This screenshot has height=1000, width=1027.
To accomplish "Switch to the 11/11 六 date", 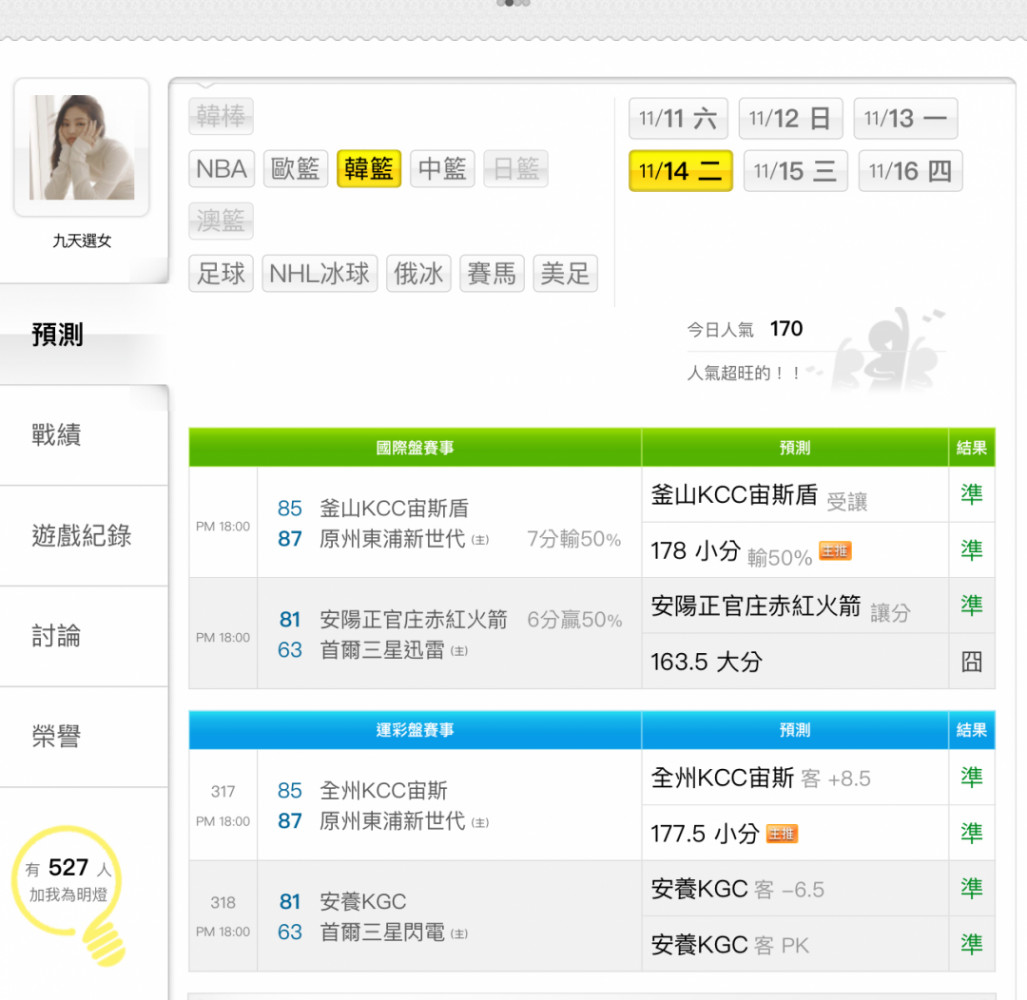I will coord(678,119).
